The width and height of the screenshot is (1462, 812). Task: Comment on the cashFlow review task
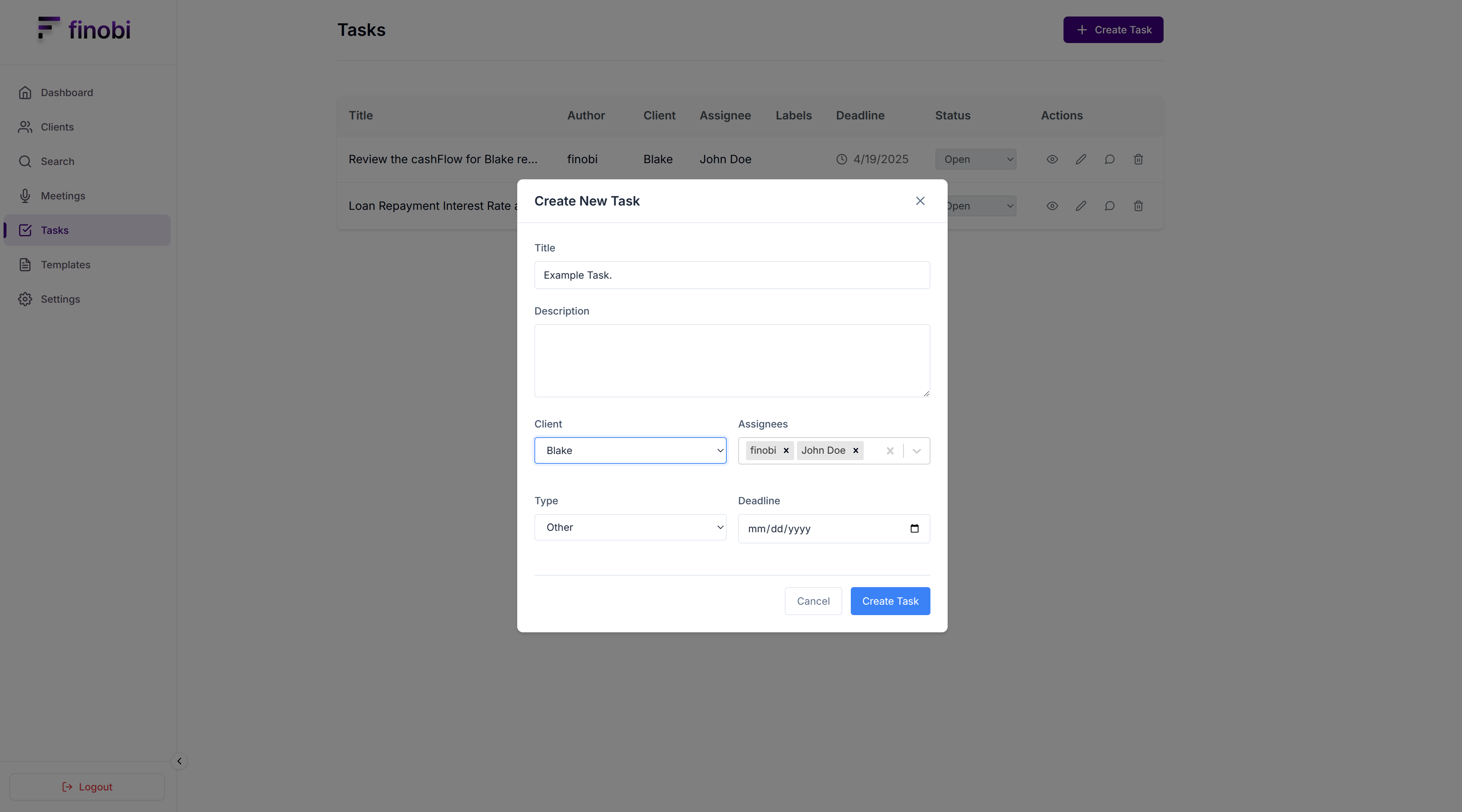(1109, 160)
